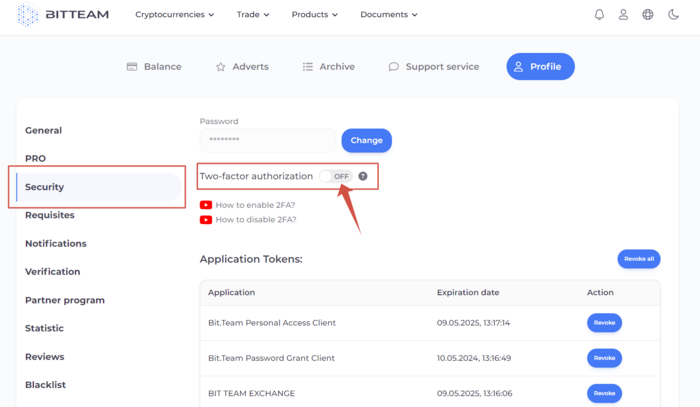
Task: Click the user account icon in header
Action: 623,15
